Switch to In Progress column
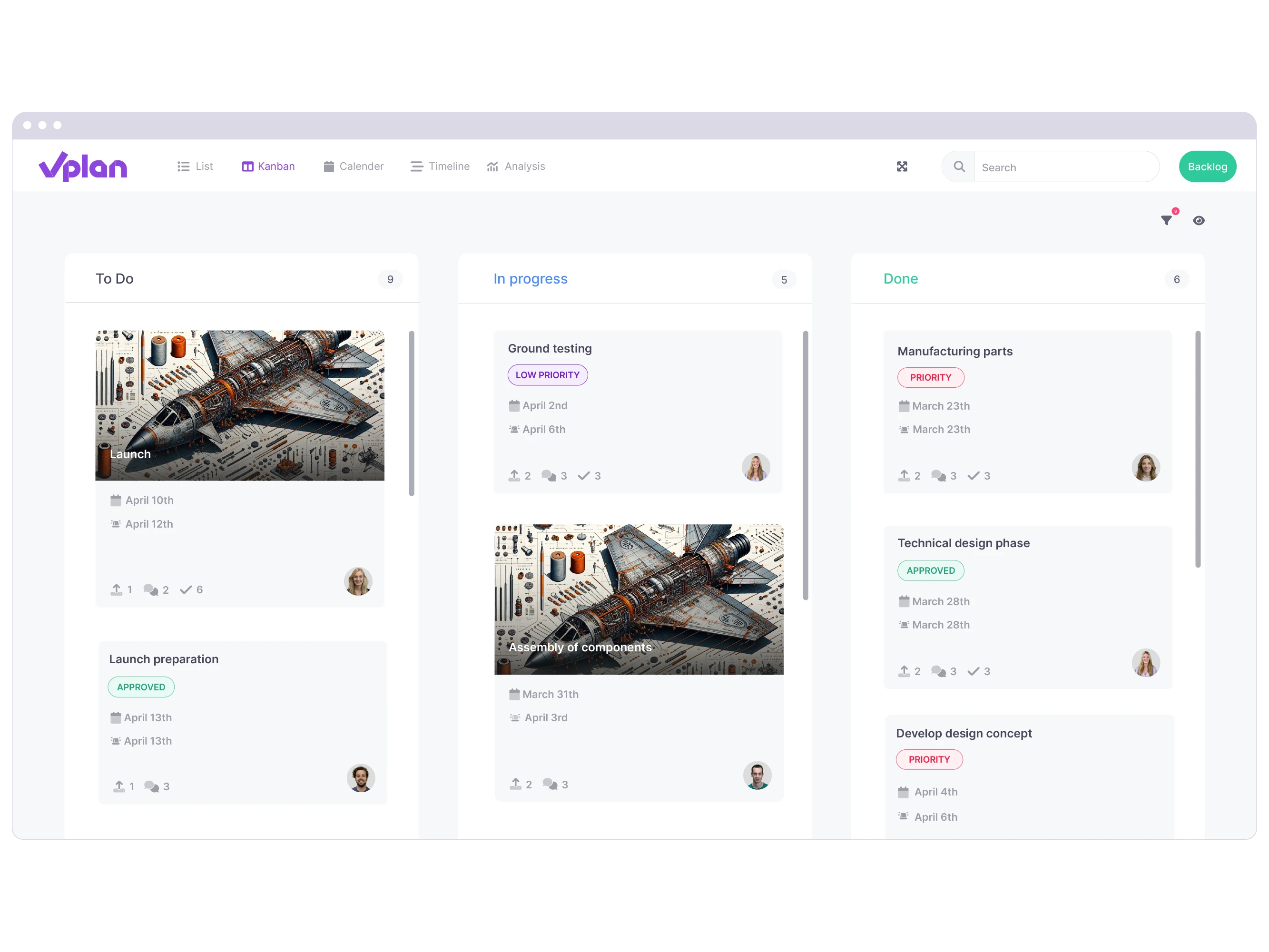 (531, 279)
